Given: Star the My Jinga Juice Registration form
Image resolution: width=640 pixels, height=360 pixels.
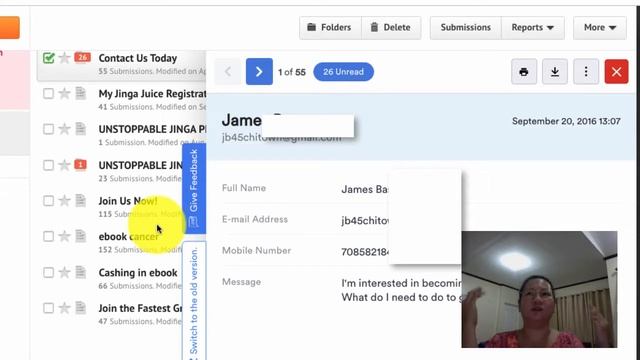Looking at the screenshot, I should [x=64, y=93].
